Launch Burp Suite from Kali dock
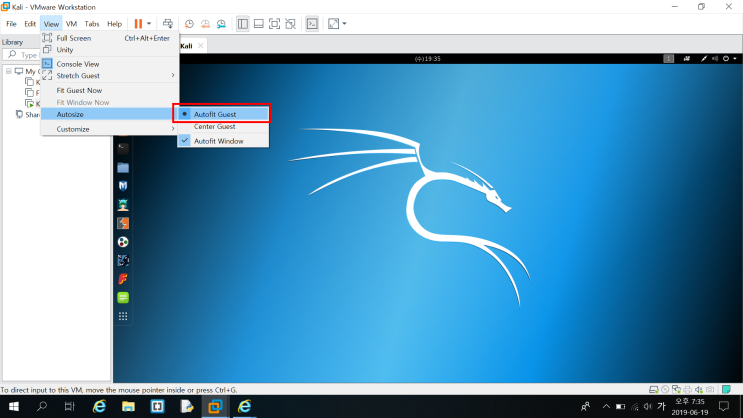The image size is (743, 418). (123, 223)
